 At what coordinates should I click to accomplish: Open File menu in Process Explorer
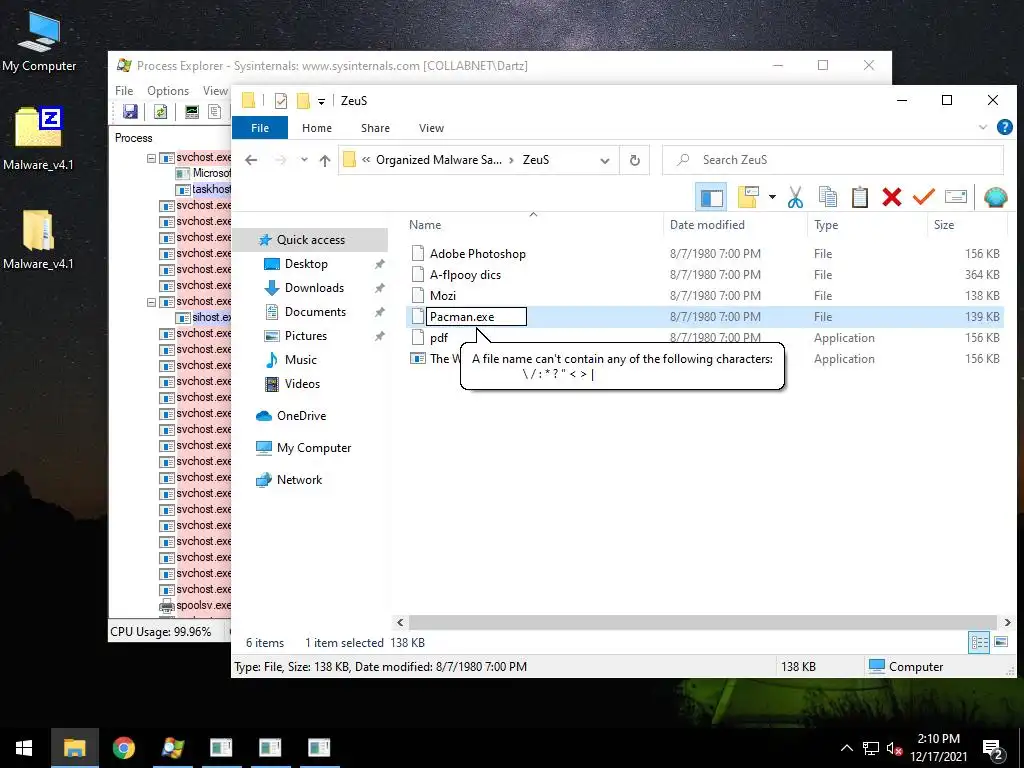(124, 91)
